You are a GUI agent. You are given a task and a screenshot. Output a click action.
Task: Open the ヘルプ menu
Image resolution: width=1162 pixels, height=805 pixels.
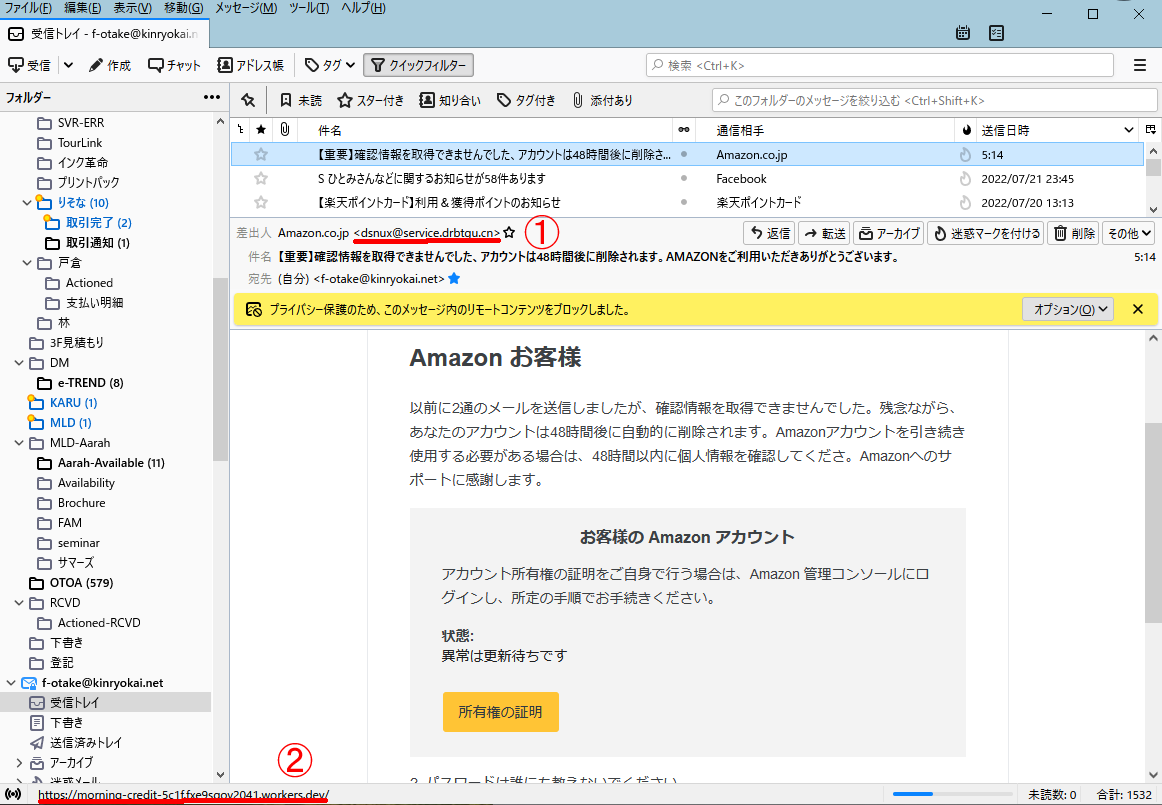(363, 7)
